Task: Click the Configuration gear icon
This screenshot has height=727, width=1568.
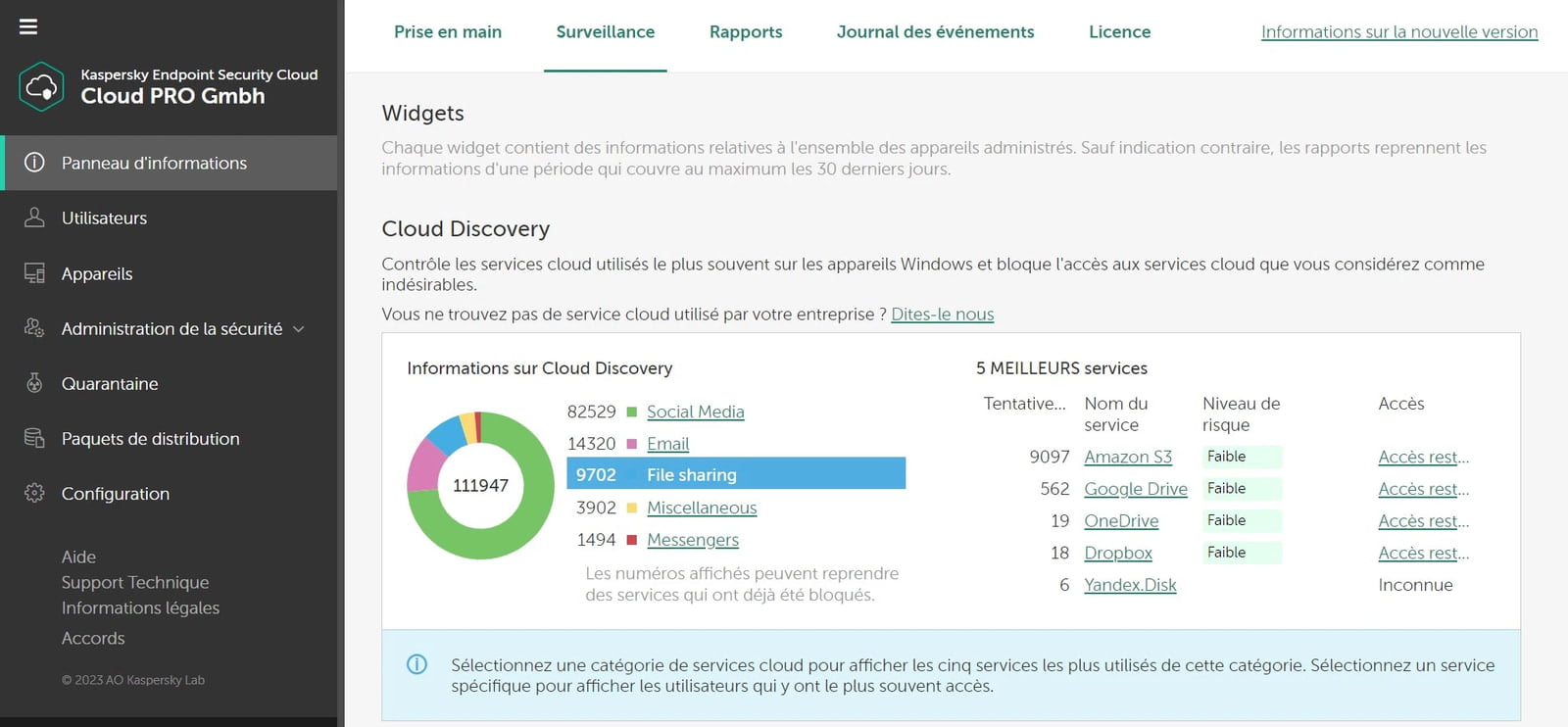Action: click(34, 493)
